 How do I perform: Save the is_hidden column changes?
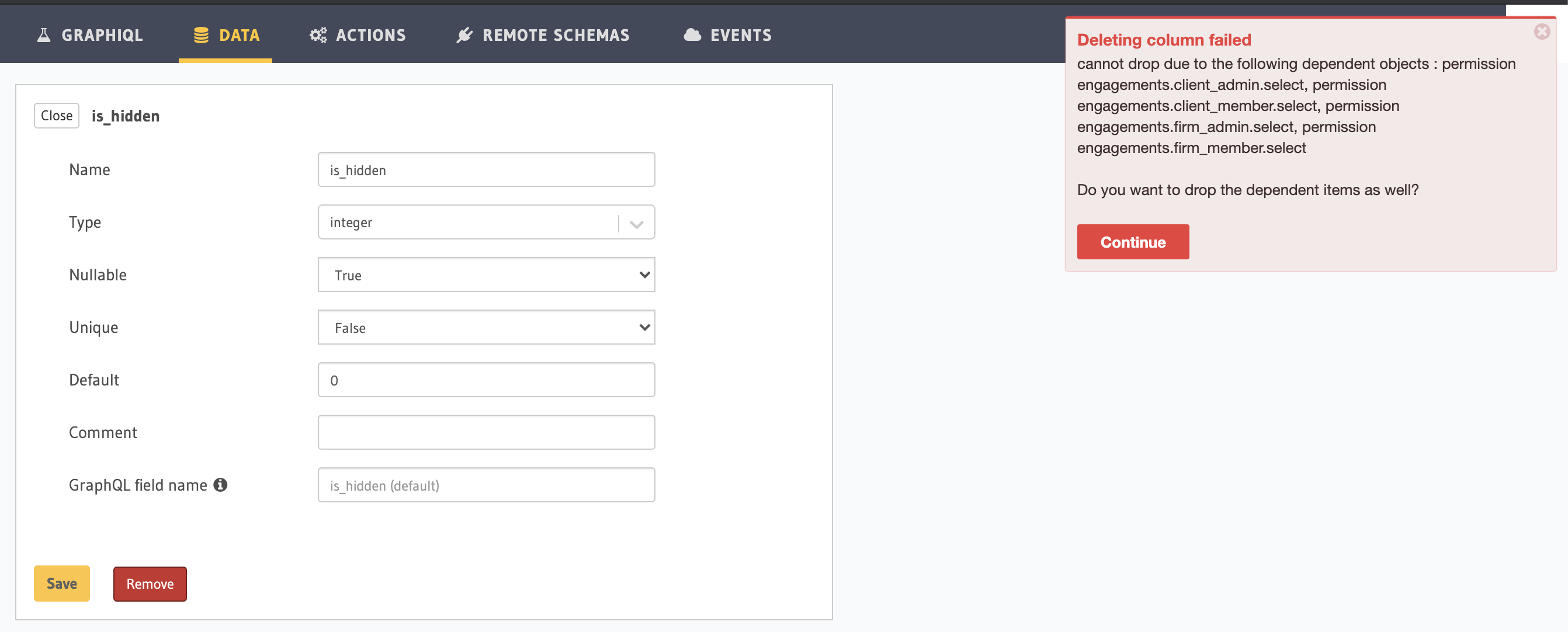[61, 584]
